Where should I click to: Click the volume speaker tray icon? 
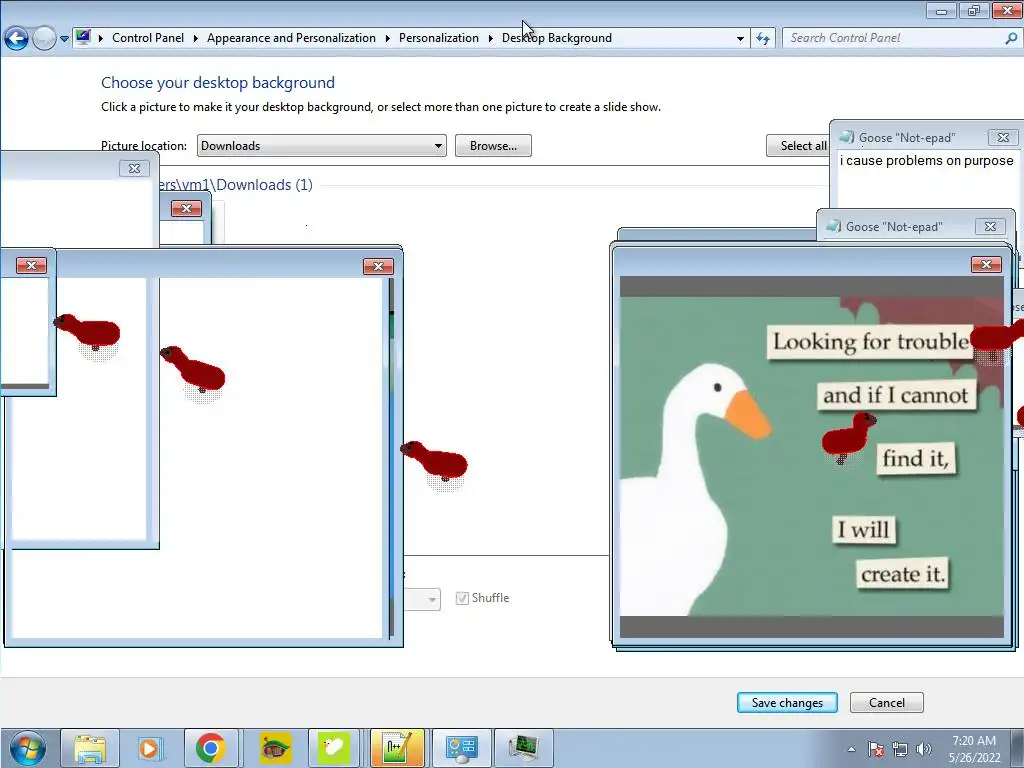[x=923, y=749]
